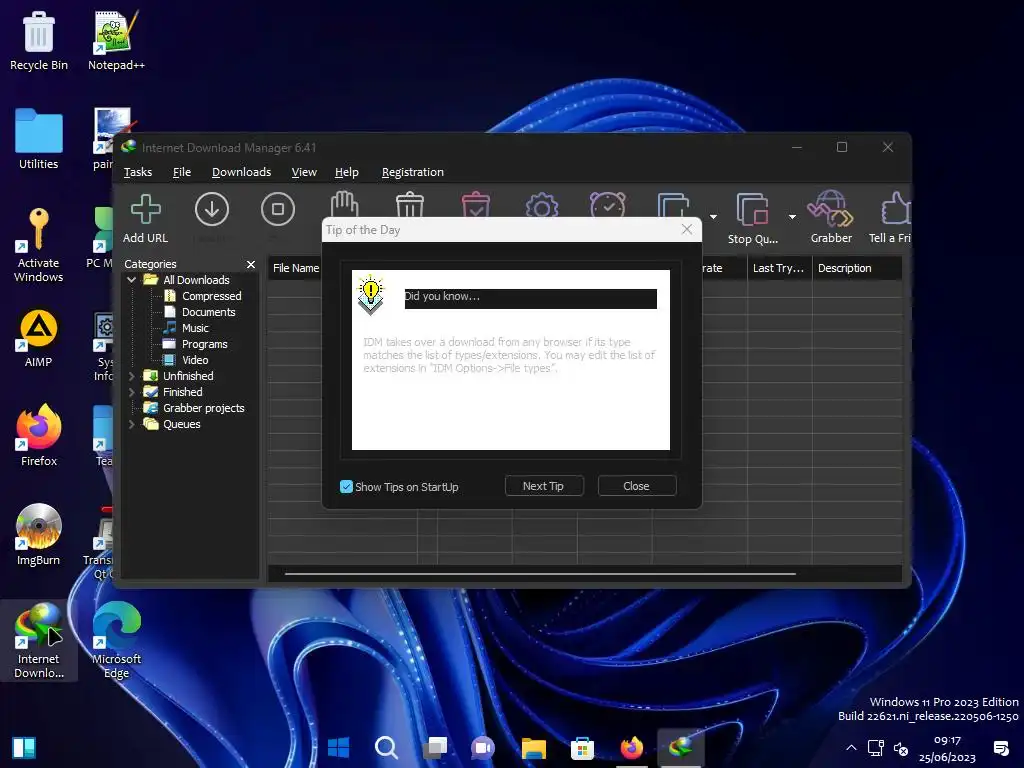Viewport: 1024px width, 768px height.
Task: Click the Next Tip button
Action: click(x=543, y=486)
